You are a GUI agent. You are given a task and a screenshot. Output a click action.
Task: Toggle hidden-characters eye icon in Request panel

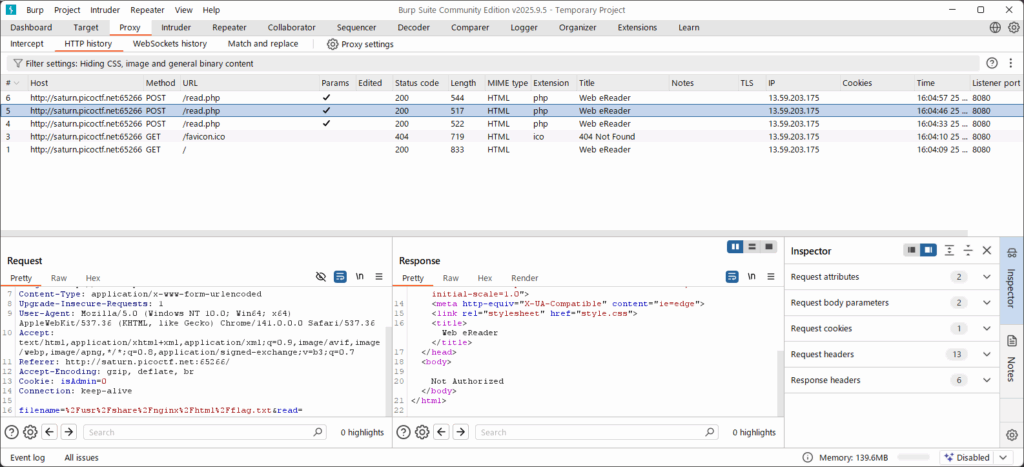coord(321,277)
